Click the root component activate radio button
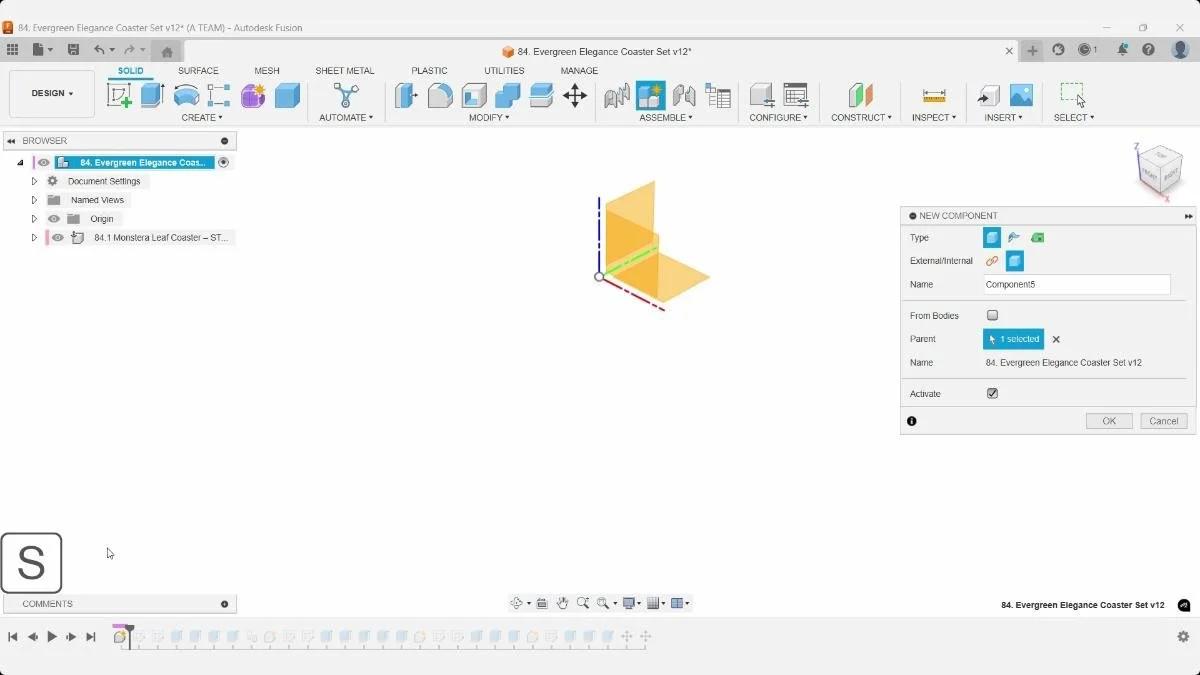This screenshot has height=675, width=1200. (224, 162)
